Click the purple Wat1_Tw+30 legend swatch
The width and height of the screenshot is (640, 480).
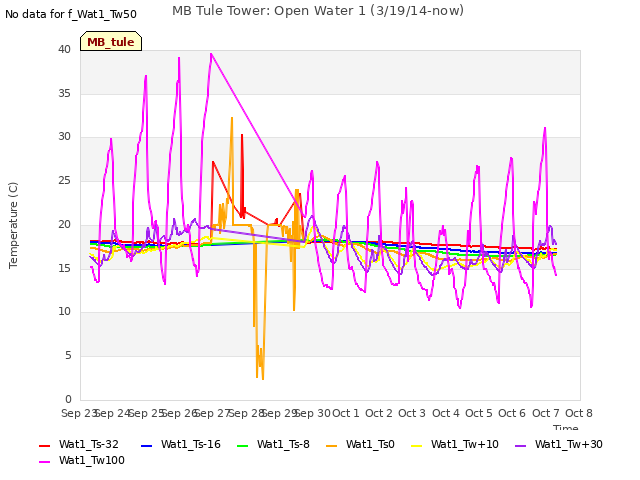coord(521,445)
